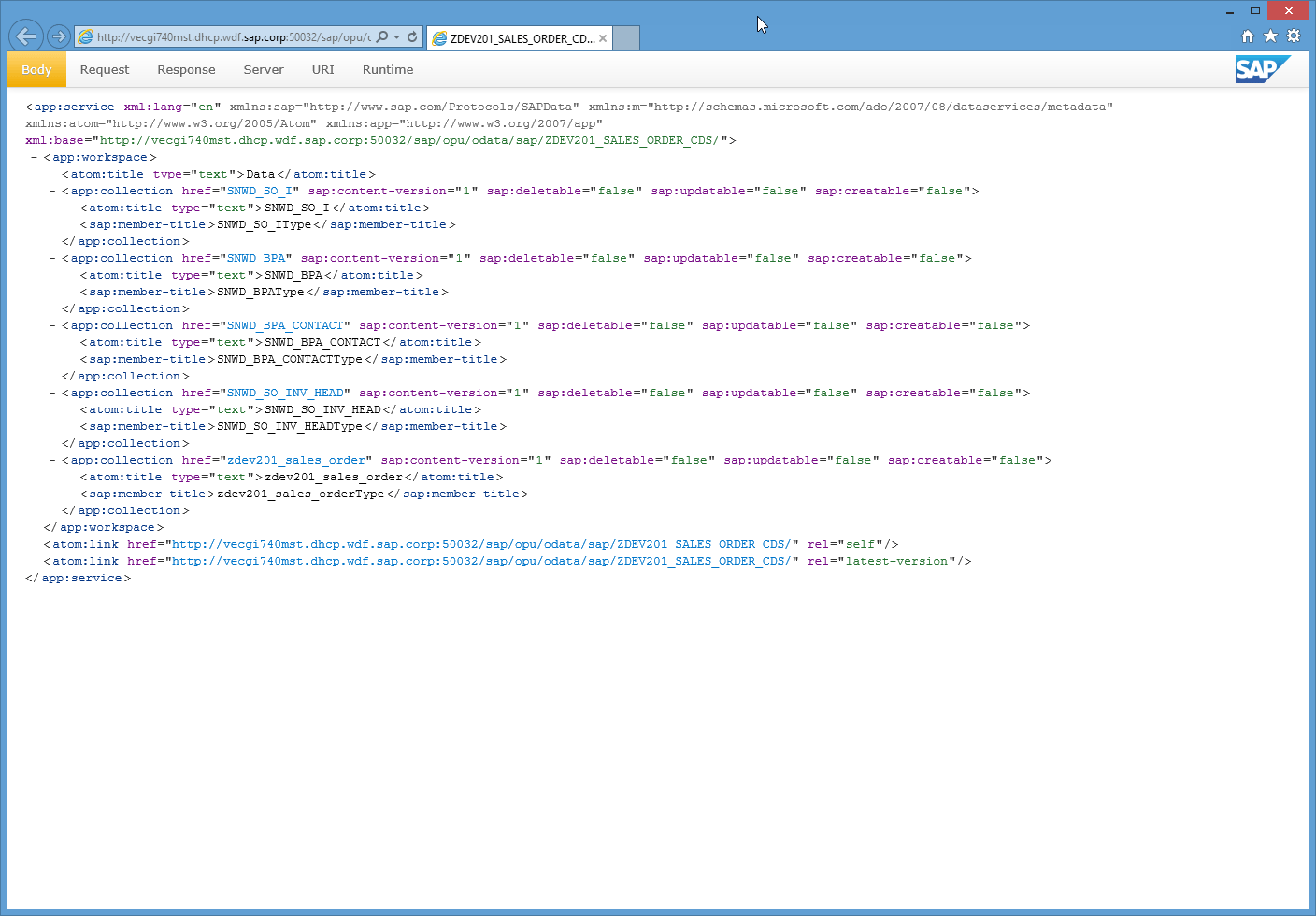
Task: Open the address bar autocomplete dropdown arrow
Action: pos(397,37)
